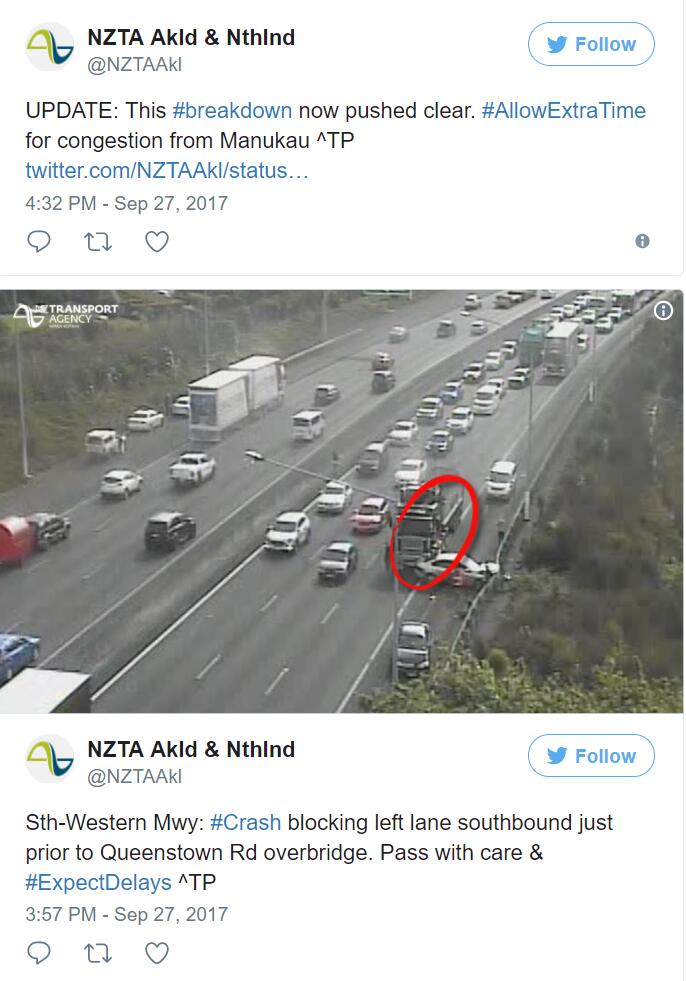Retweet the Sth-Western Mwy crash tweet
This screenshot has width=686, height=981.
pyautogui.click(x=98, y=953)
